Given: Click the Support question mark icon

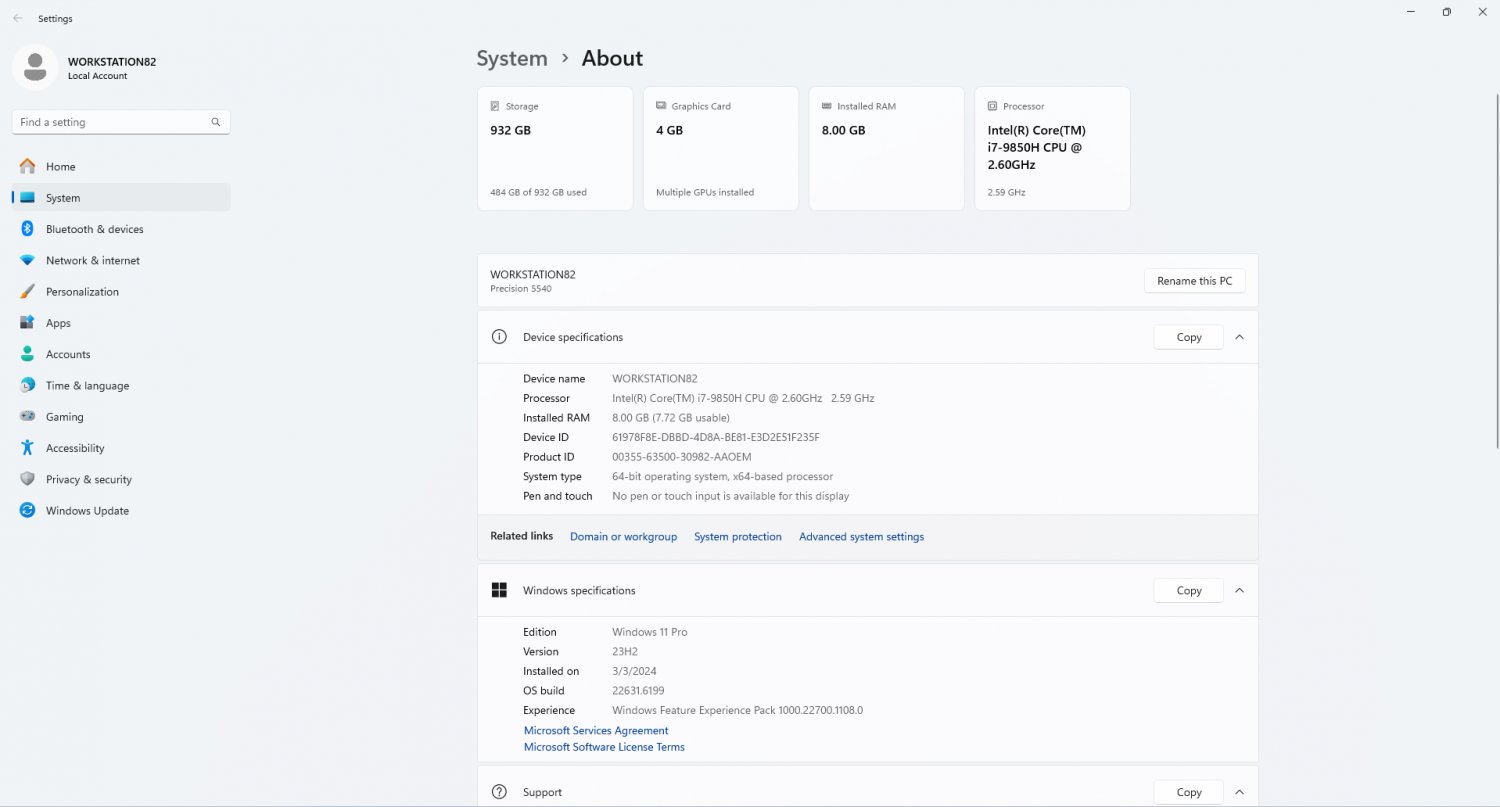Looking at the screenshot, I should coord(499,792).
